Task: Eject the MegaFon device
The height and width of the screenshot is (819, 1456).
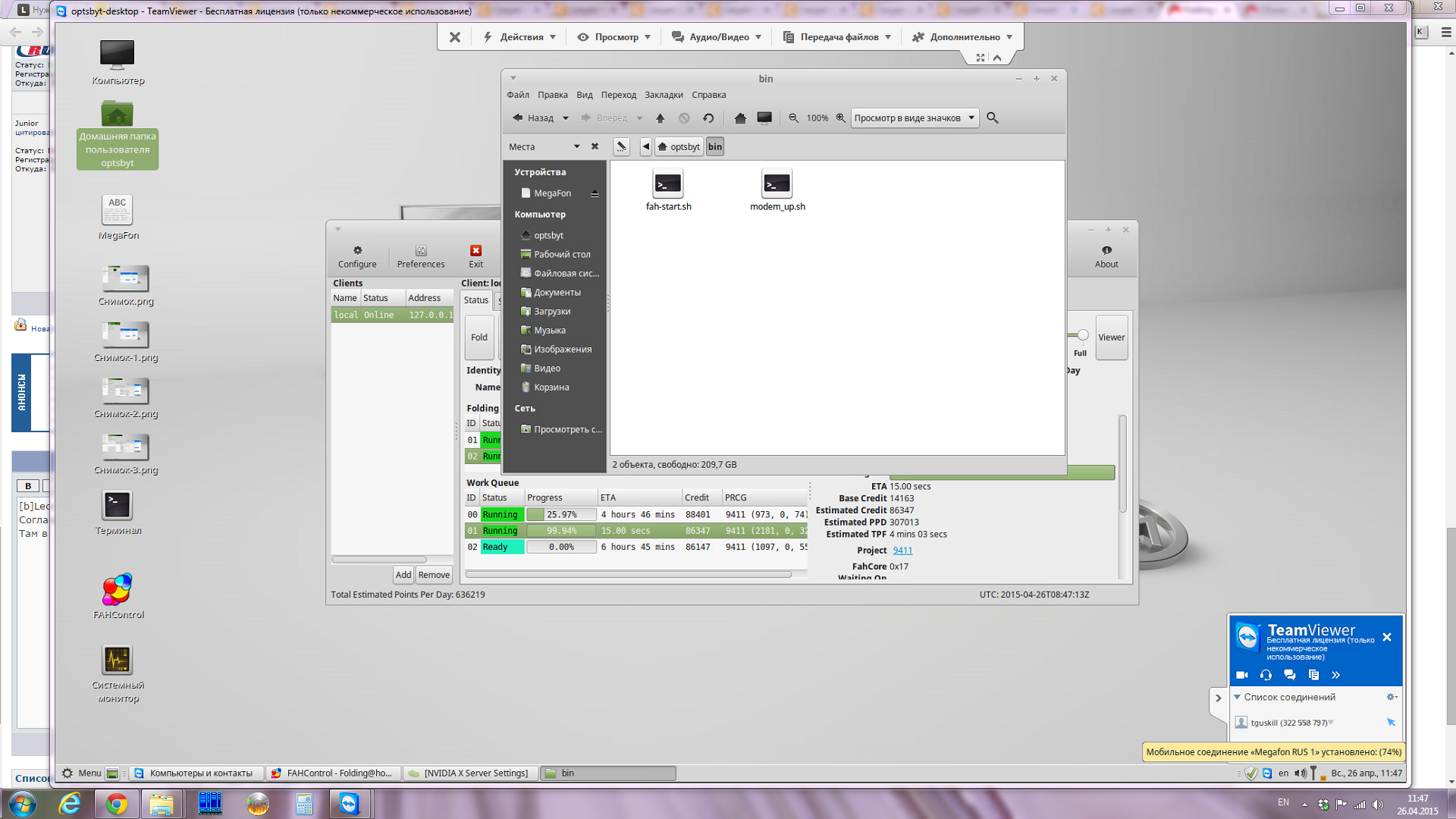Action: point(595,194)
